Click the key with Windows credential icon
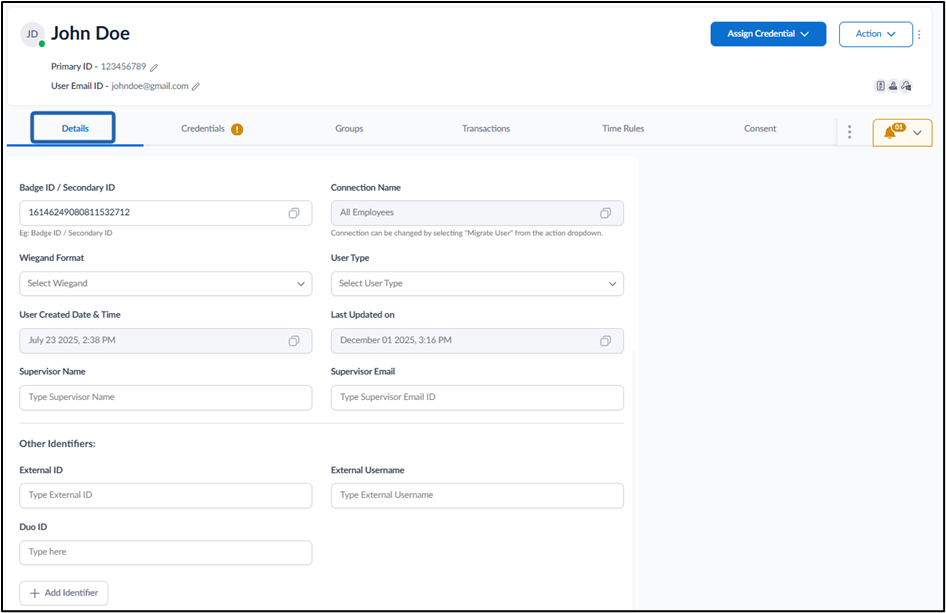The width and height of the screenshot is (946, 613). point(906,86)
